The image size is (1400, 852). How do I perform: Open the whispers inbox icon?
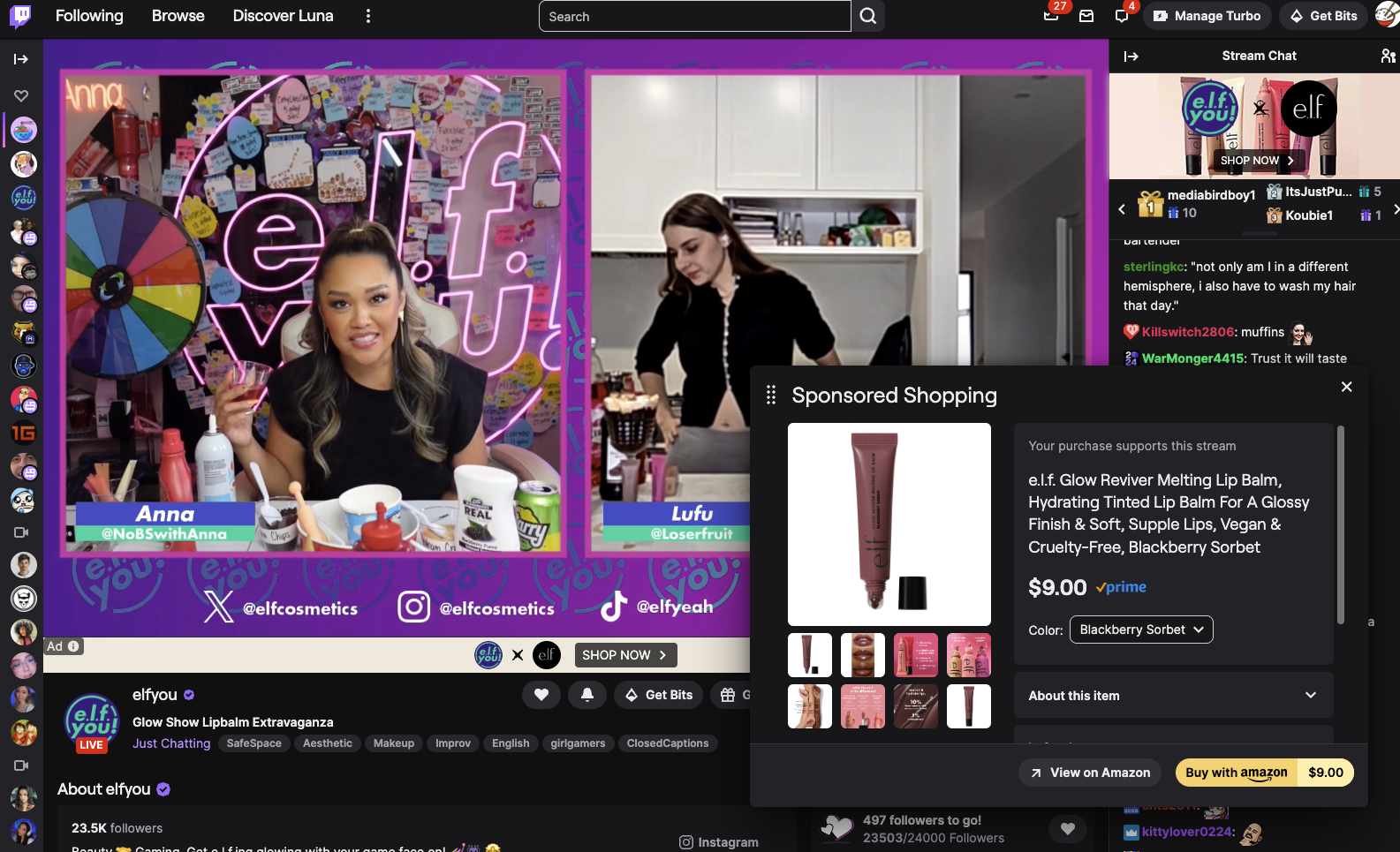tap(1086, 16)
